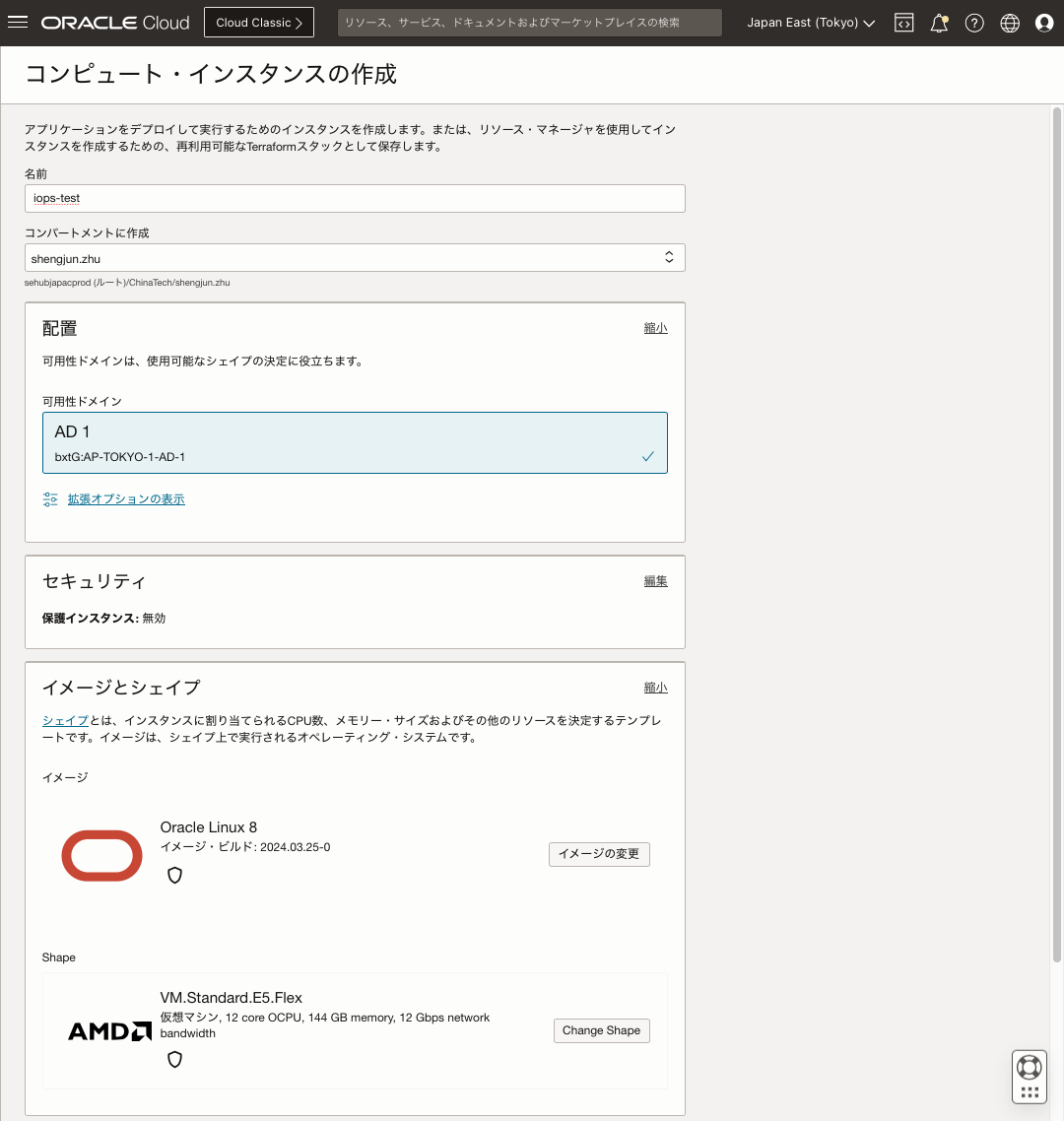Click the 保護インスタンス: 無効 text

click(103, 618)
